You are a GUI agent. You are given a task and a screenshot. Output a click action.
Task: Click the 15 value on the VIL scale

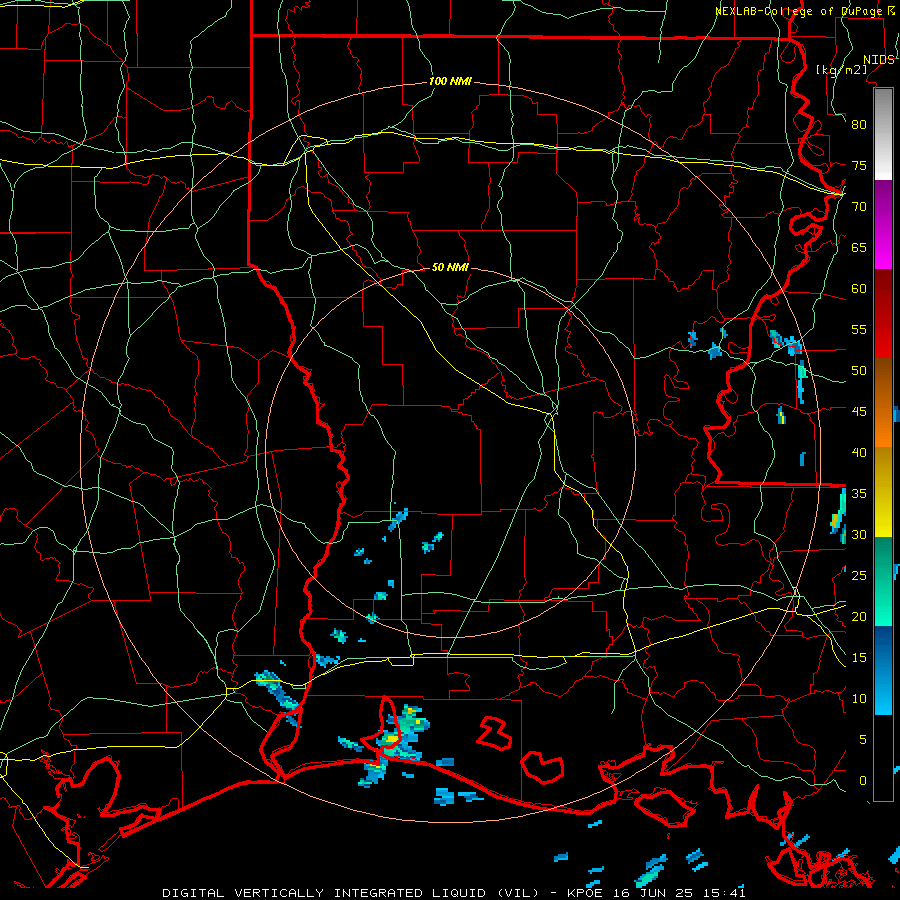(x=859, y=657)
